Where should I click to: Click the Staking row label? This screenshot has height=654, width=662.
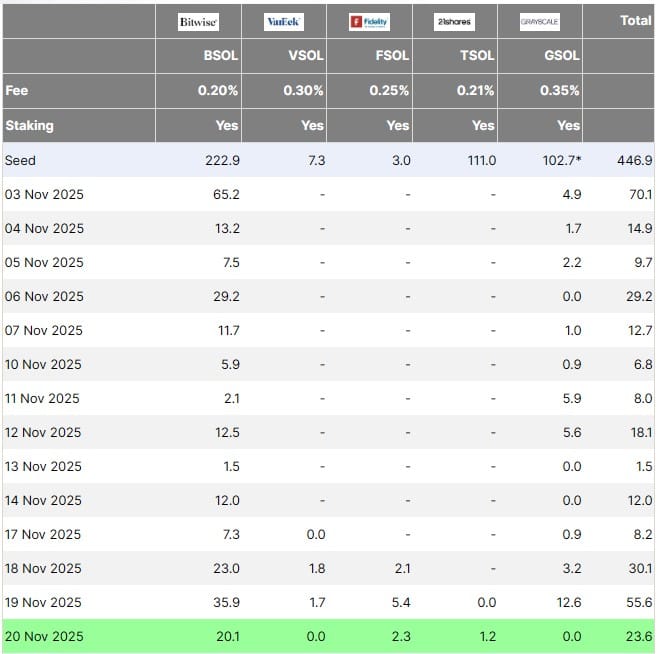click(x=30, y=126)
